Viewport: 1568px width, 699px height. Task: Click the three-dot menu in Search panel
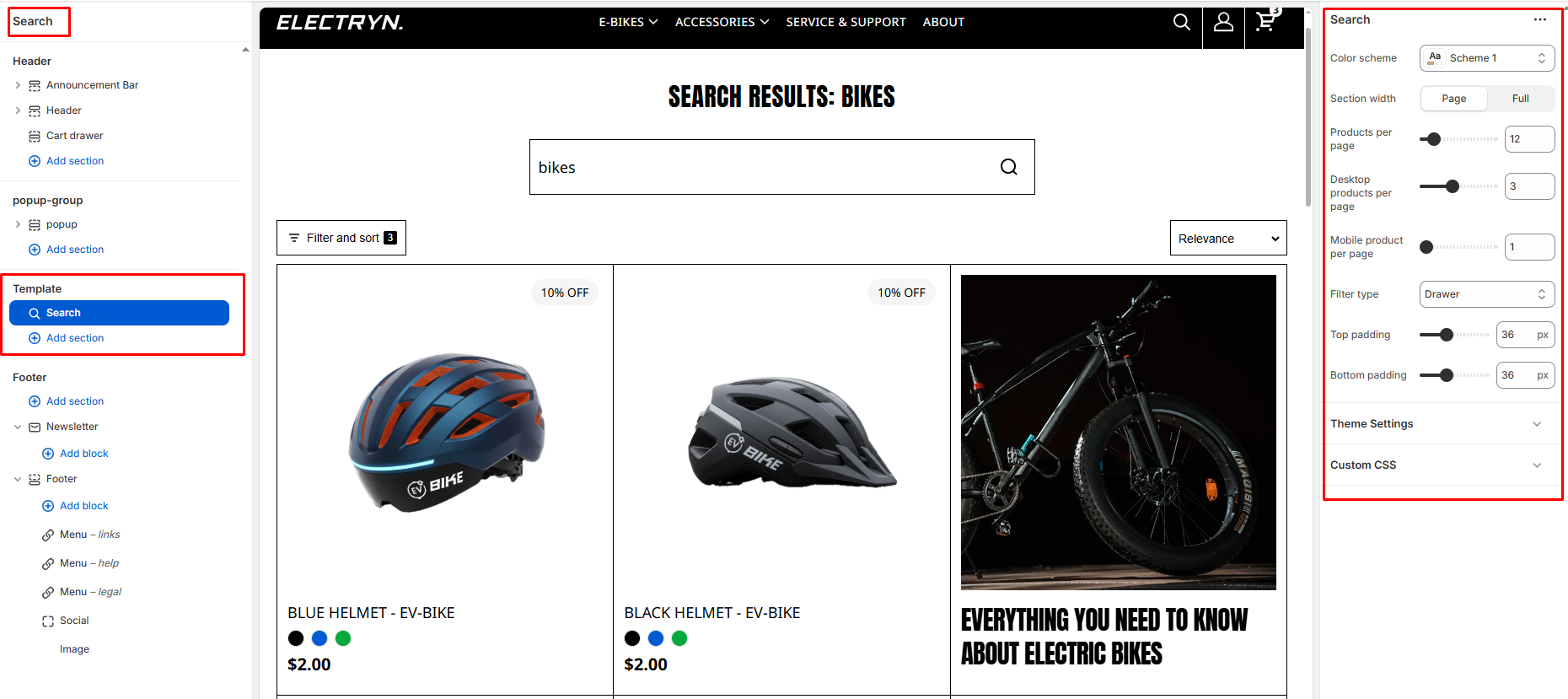coord(1540,19)
